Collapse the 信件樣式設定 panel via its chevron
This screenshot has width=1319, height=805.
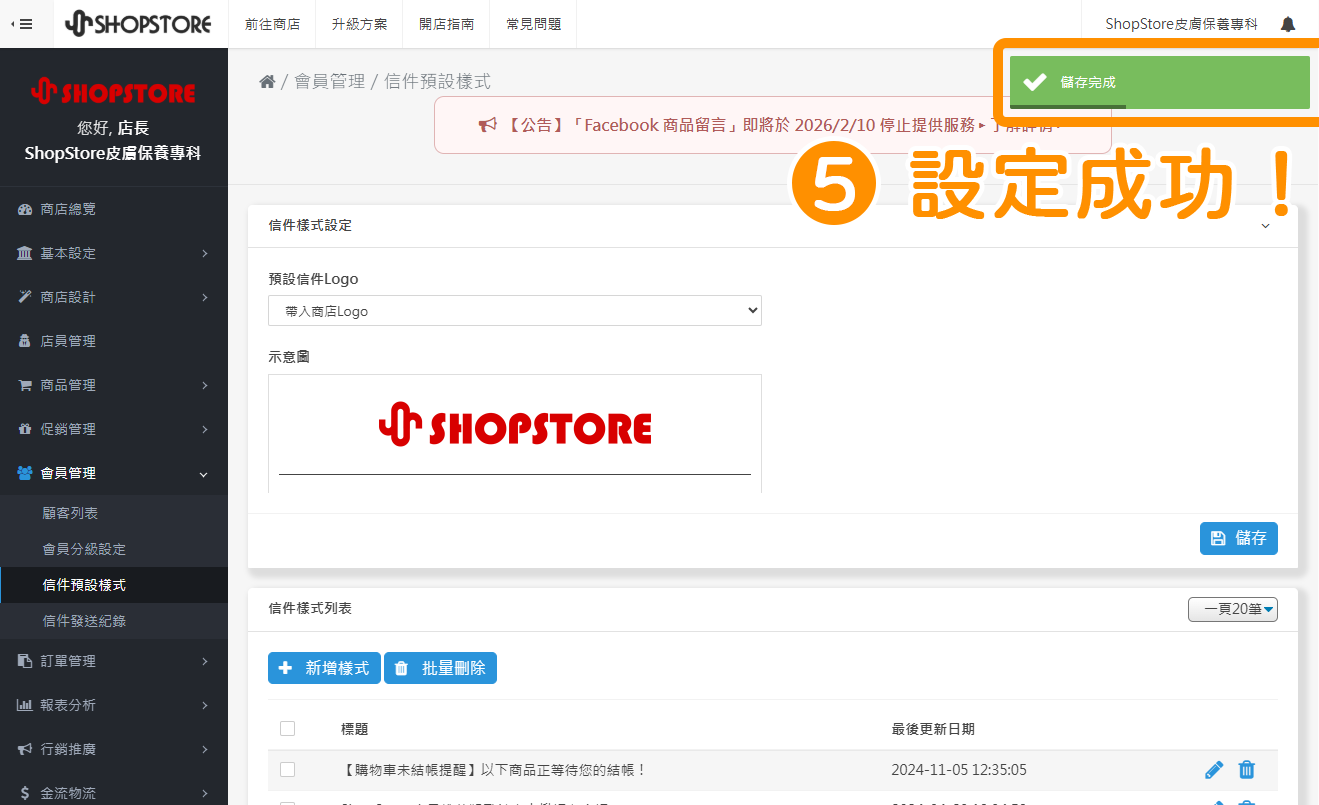point(1265,226)
